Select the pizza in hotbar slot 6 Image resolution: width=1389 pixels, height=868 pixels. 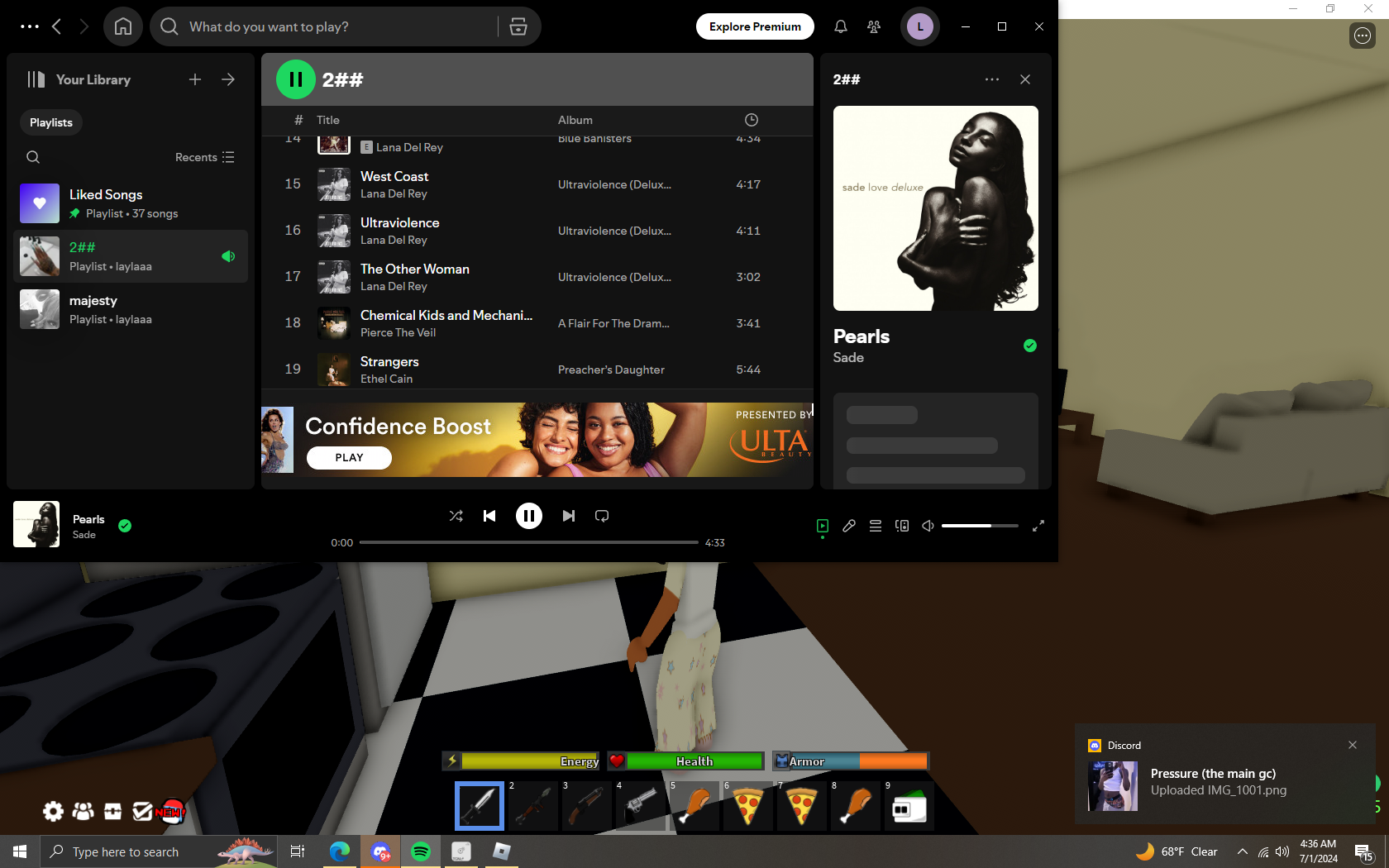[748, 805]
